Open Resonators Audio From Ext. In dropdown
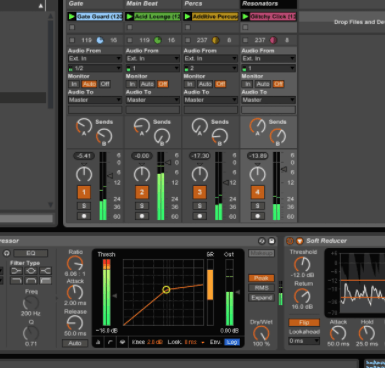 [268, 58]
